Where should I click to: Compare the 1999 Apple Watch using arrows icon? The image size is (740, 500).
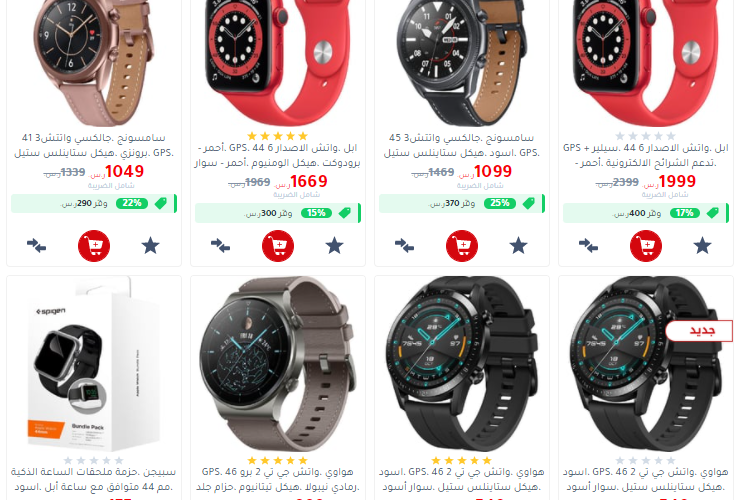(x=589, y=246)
